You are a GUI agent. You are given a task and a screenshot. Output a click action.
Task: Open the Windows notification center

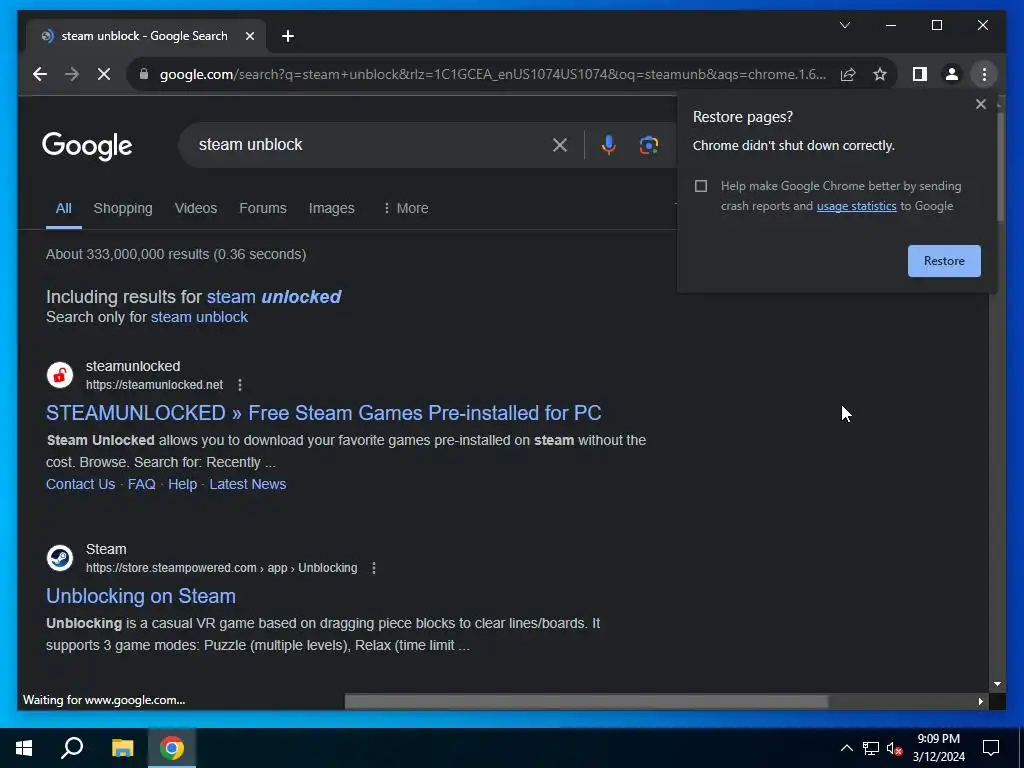pyautogui.click(x=991, y=748)
